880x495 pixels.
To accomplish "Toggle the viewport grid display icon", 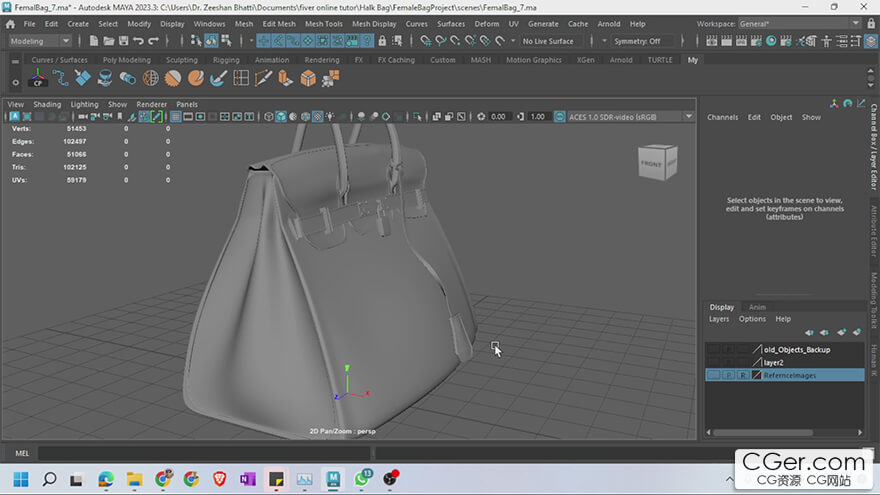I will pos(176,117).
